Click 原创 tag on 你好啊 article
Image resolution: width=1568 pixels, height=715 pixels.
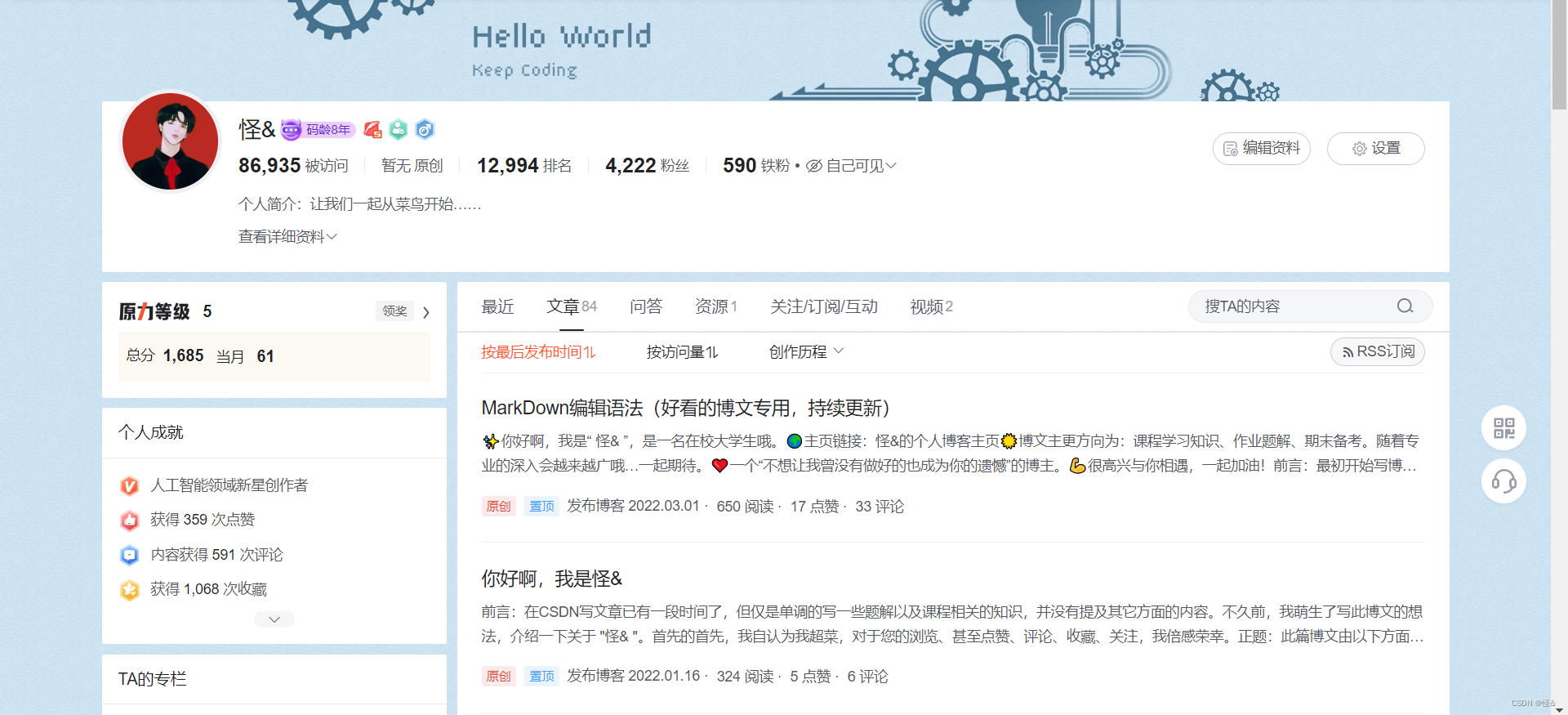coord(498,677)
